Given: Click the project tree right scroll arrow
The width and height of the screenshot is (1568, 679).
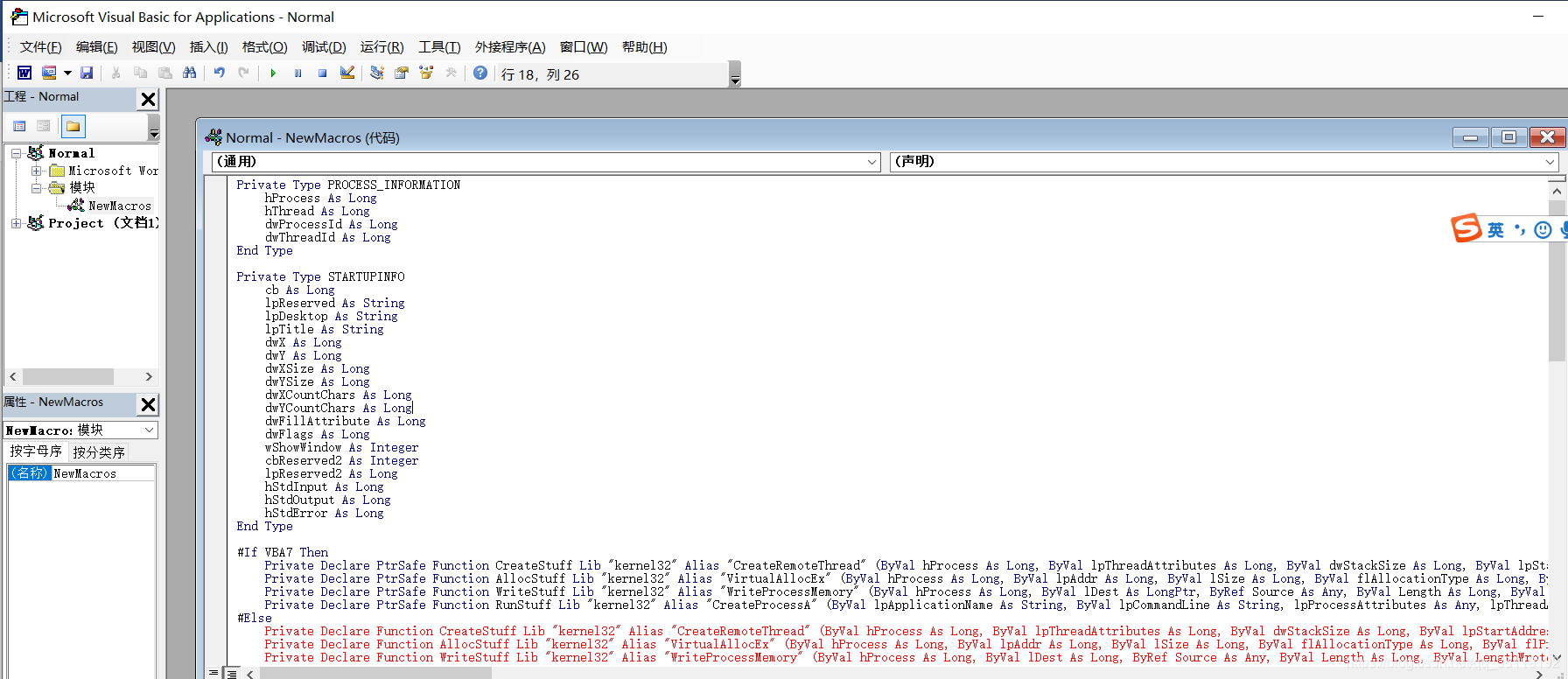Looking at the screenshot, I should (x=149, y=377).
